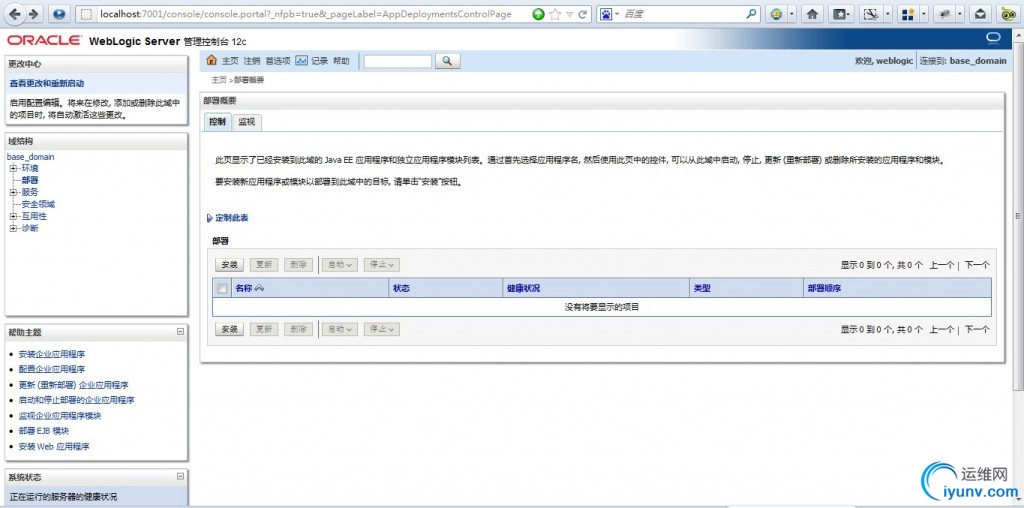Click the 更新 button above the table
Image resolution: width=1024 pixels, height=508 pixels.
tap(264, 264)
